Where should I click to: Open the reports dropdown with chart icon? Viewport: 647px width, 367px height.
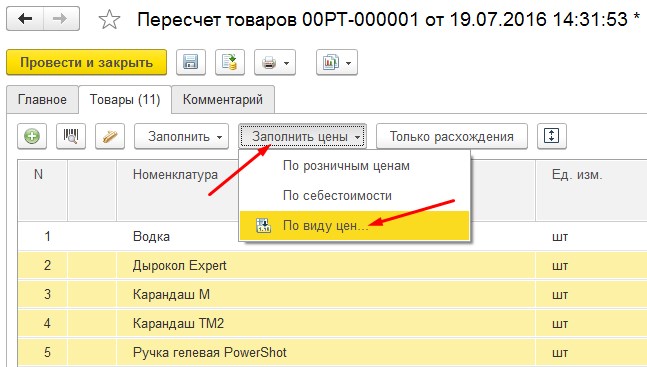337,62
